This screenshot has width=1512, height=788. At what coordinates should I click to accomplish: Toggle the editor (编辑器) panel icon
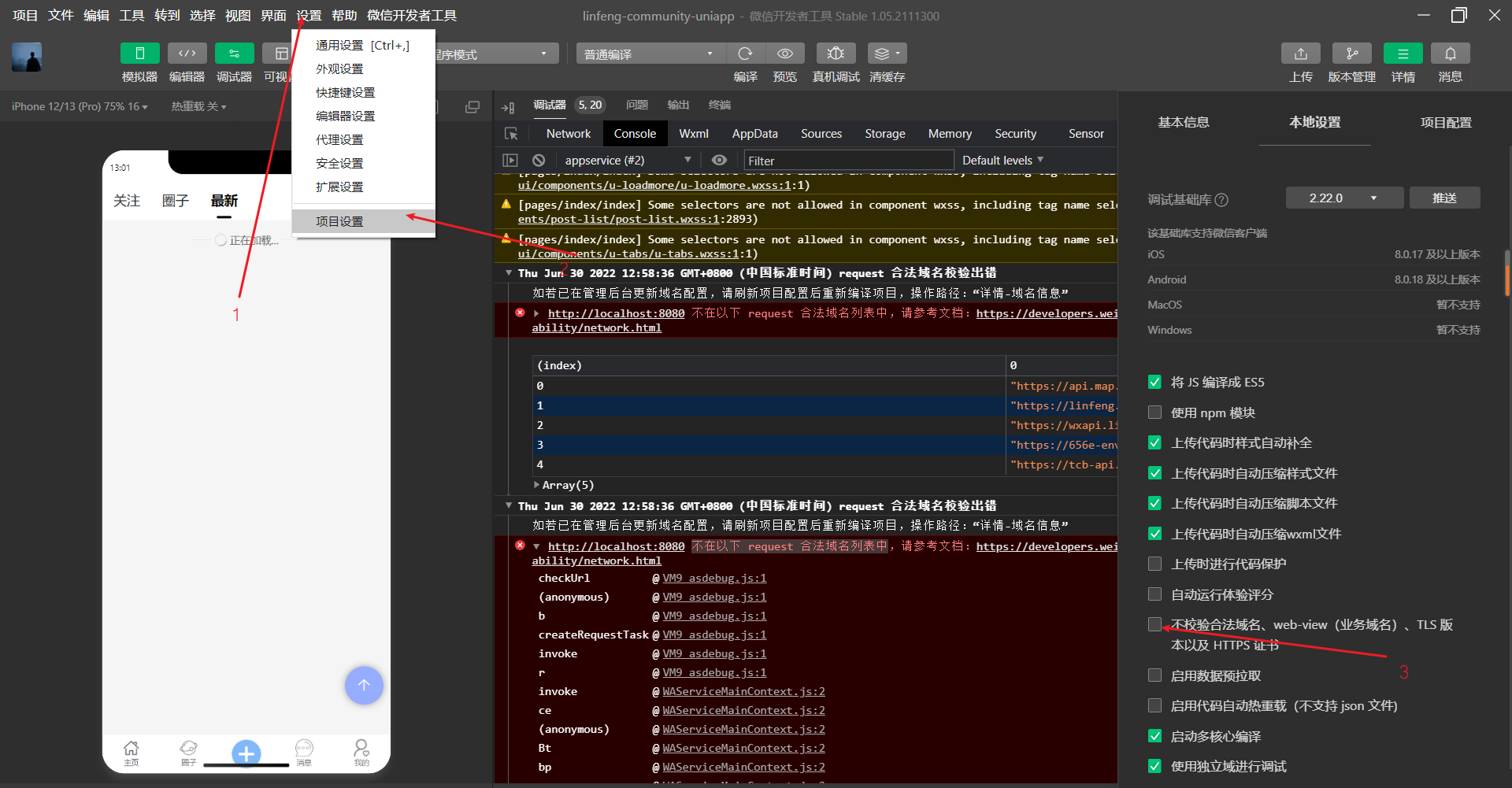click(187, 54)
